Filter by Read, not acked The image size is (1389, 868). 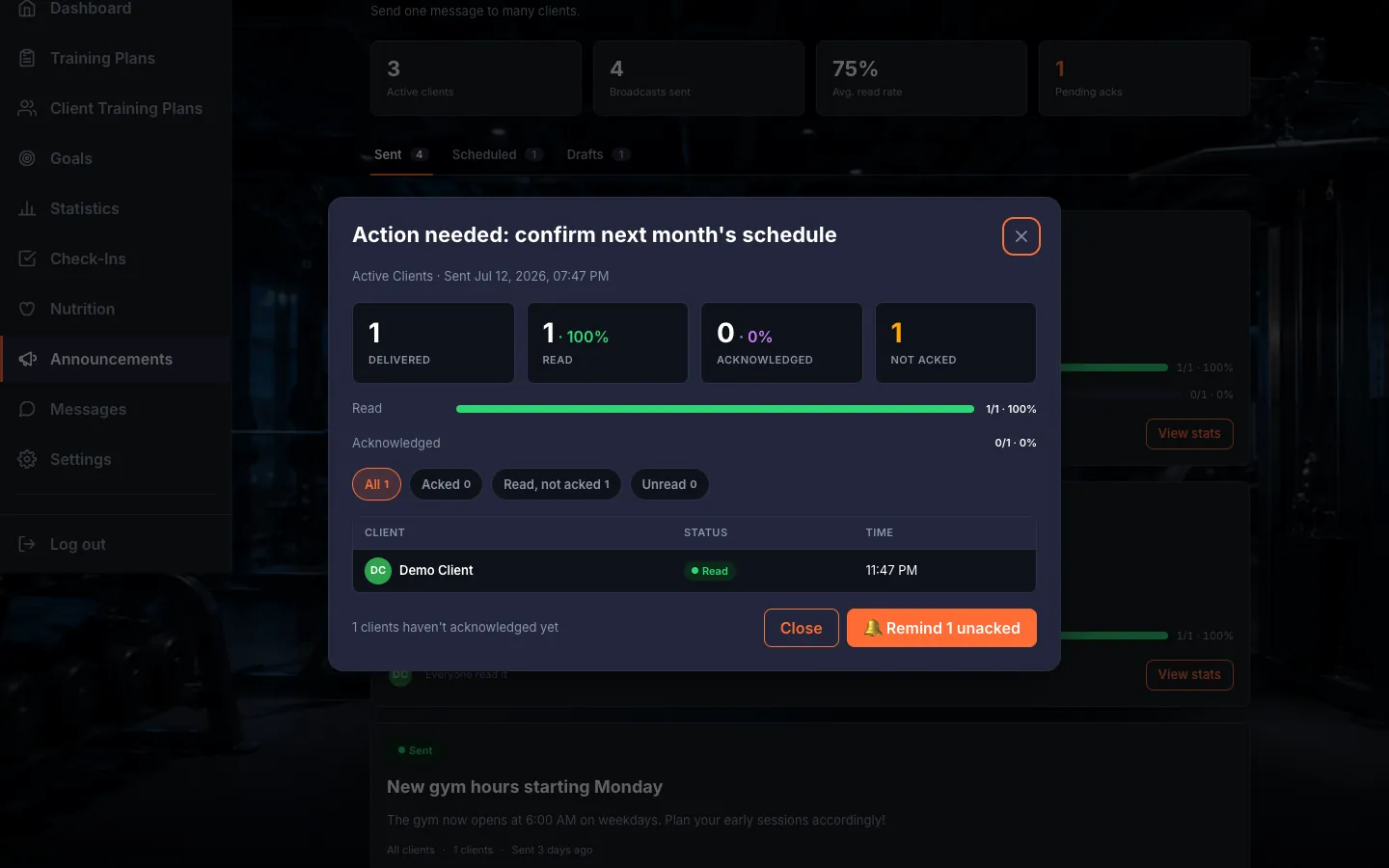pyautogui.click(x=556, y=484)
